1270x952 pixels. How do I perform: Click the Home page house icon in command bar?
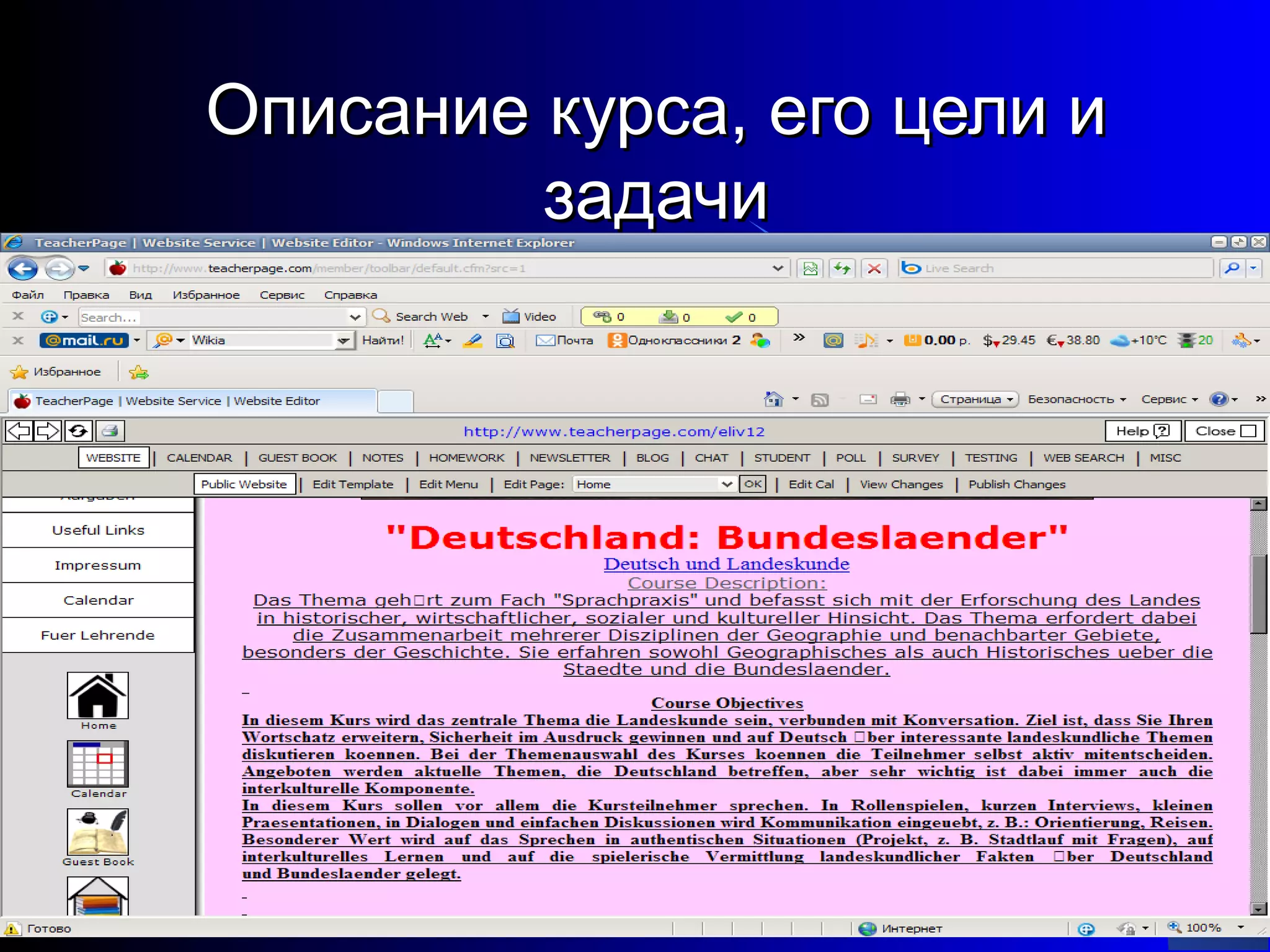pyautogui.click(x=773, y=399)
